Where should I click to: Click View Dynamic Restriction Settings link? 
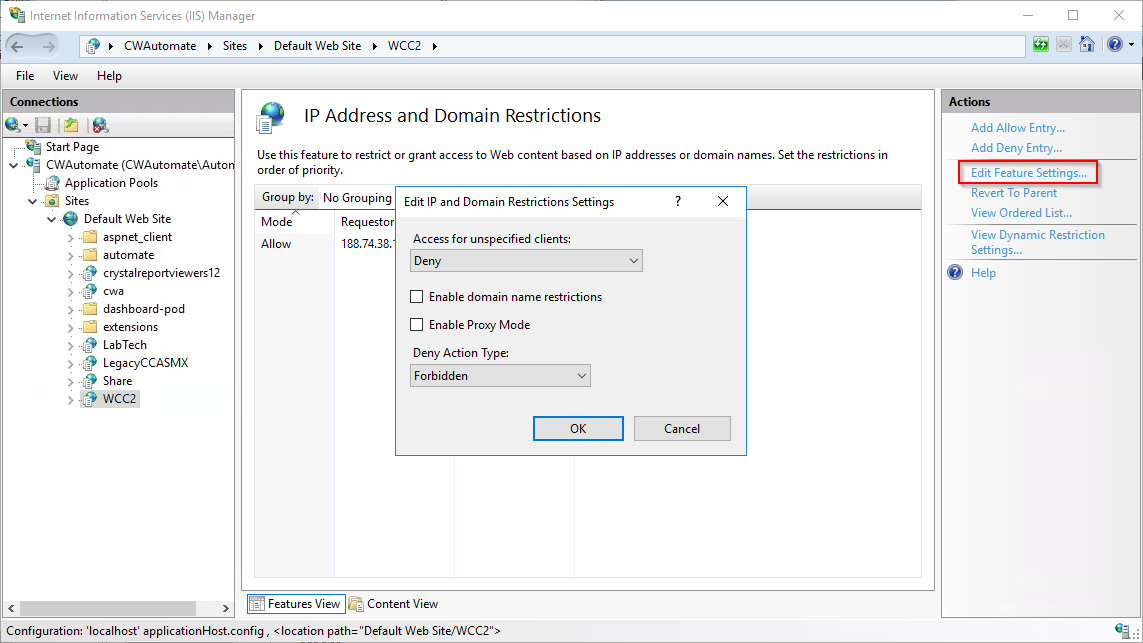[x=1037, y=242]
